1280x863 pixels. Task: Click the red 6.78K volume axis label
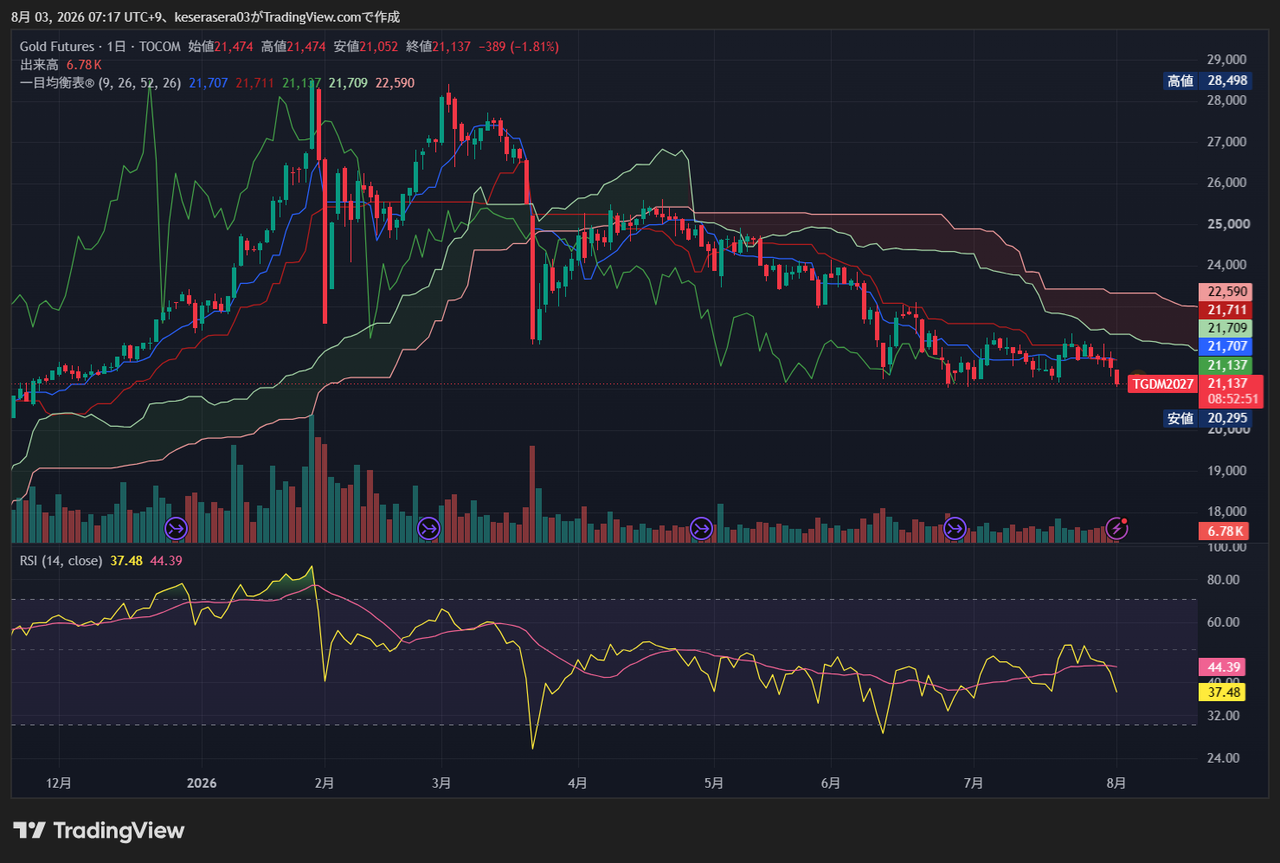(1225, 532)
